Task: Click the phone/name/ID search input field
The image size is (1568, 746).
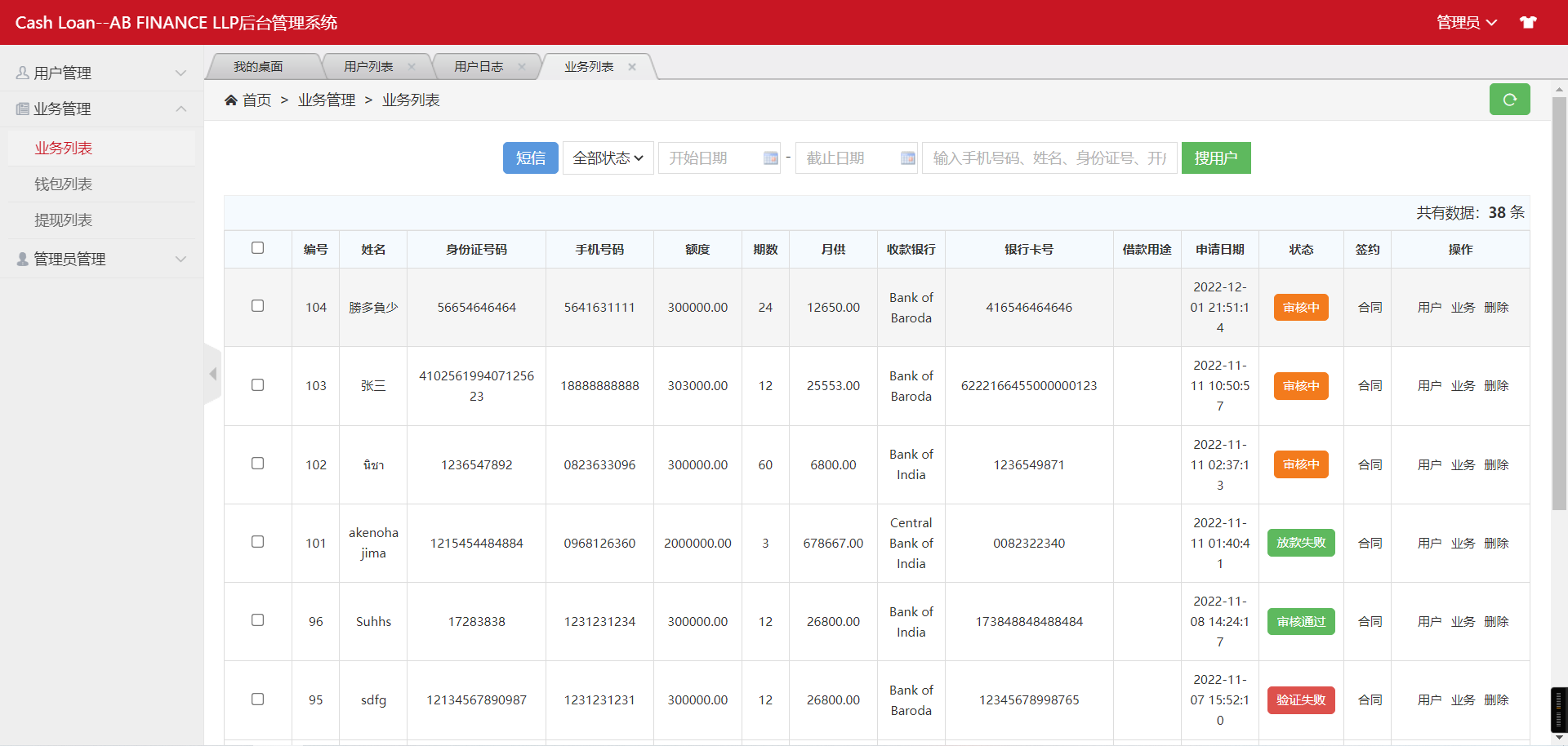Action: click(1049, 158)
